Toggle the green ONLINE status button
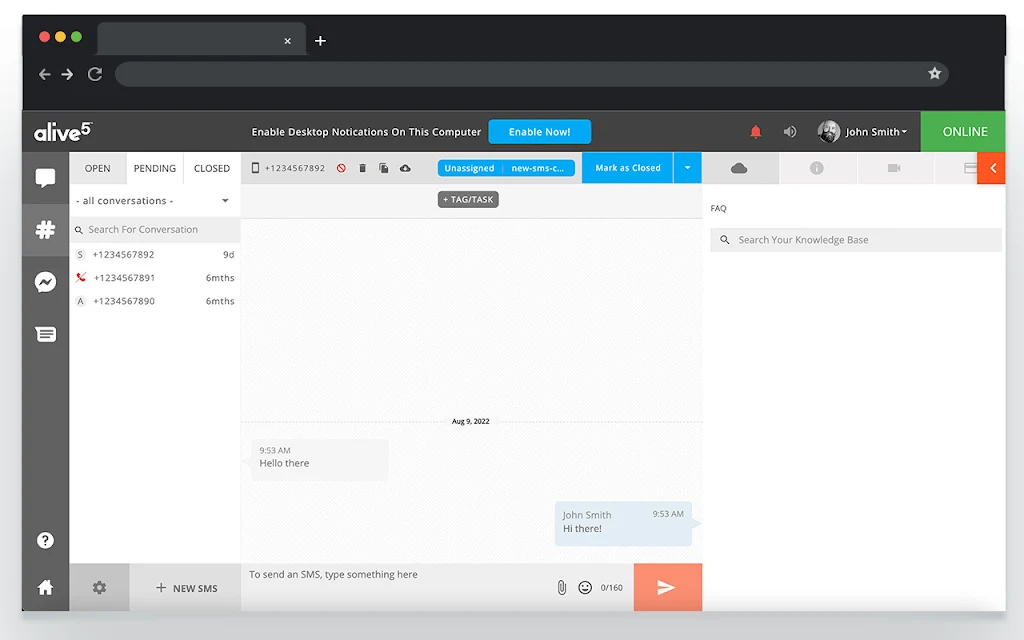This screenshot has width=1024, height=640. tap(963, 132)
